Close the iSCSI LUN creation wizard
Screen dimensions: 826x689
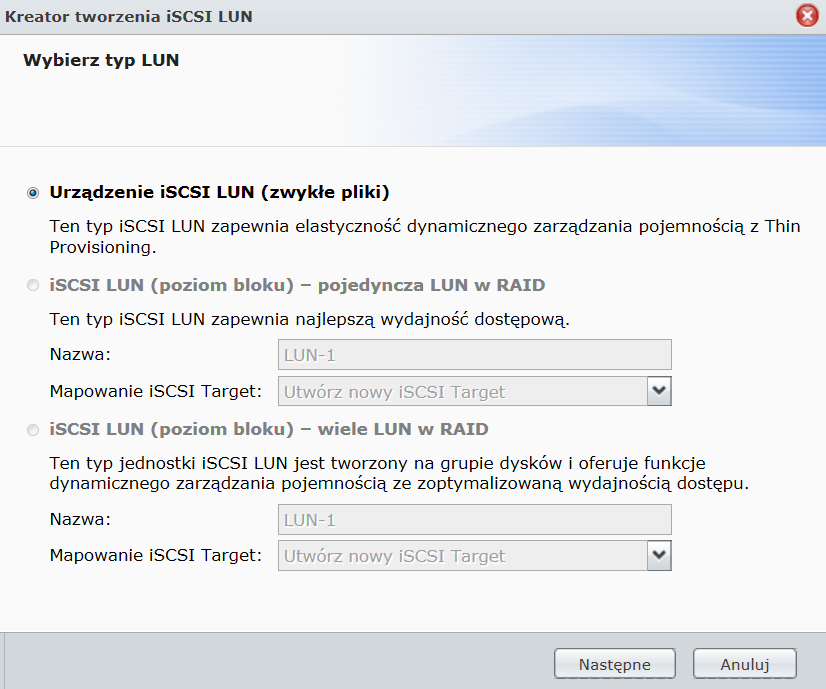[x=806, y=16]
